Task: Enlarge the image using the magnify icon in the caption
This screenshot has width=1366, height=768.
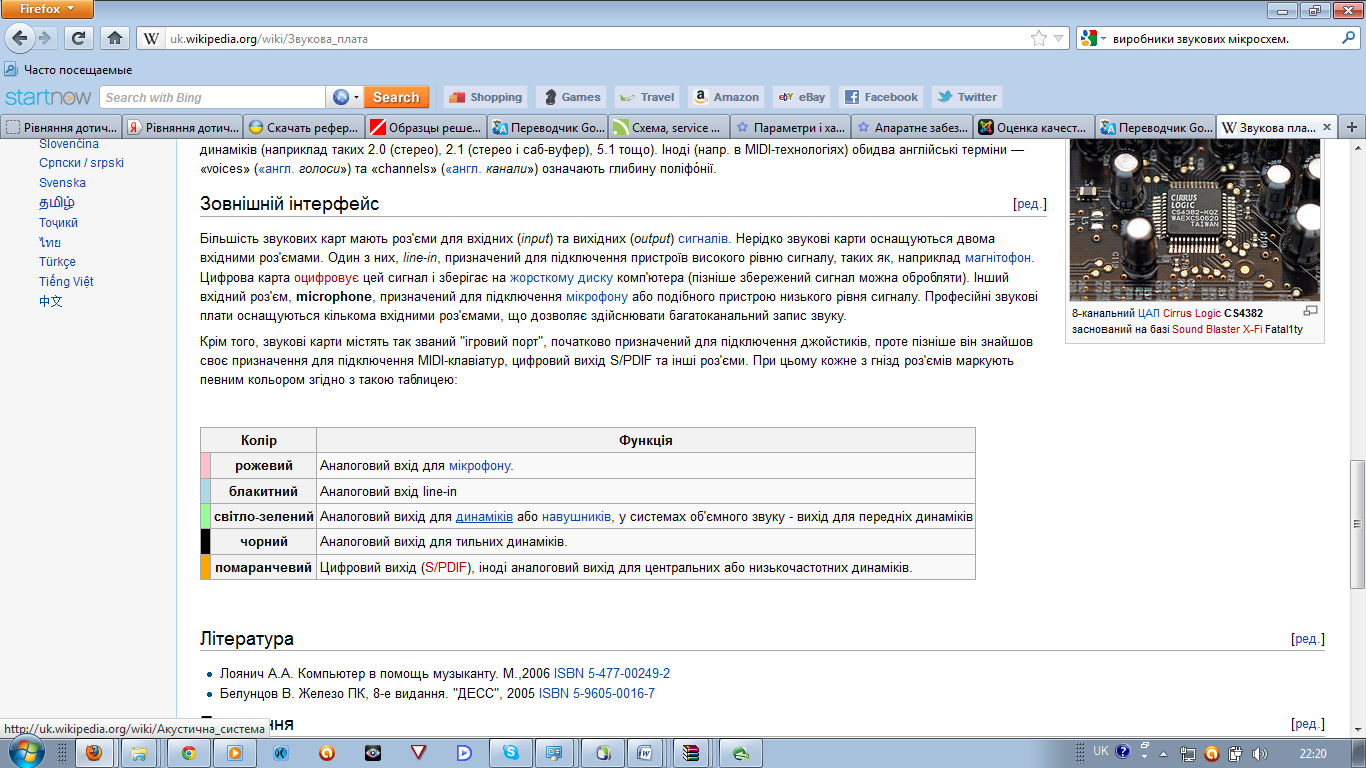Action: pos(1310,312)
